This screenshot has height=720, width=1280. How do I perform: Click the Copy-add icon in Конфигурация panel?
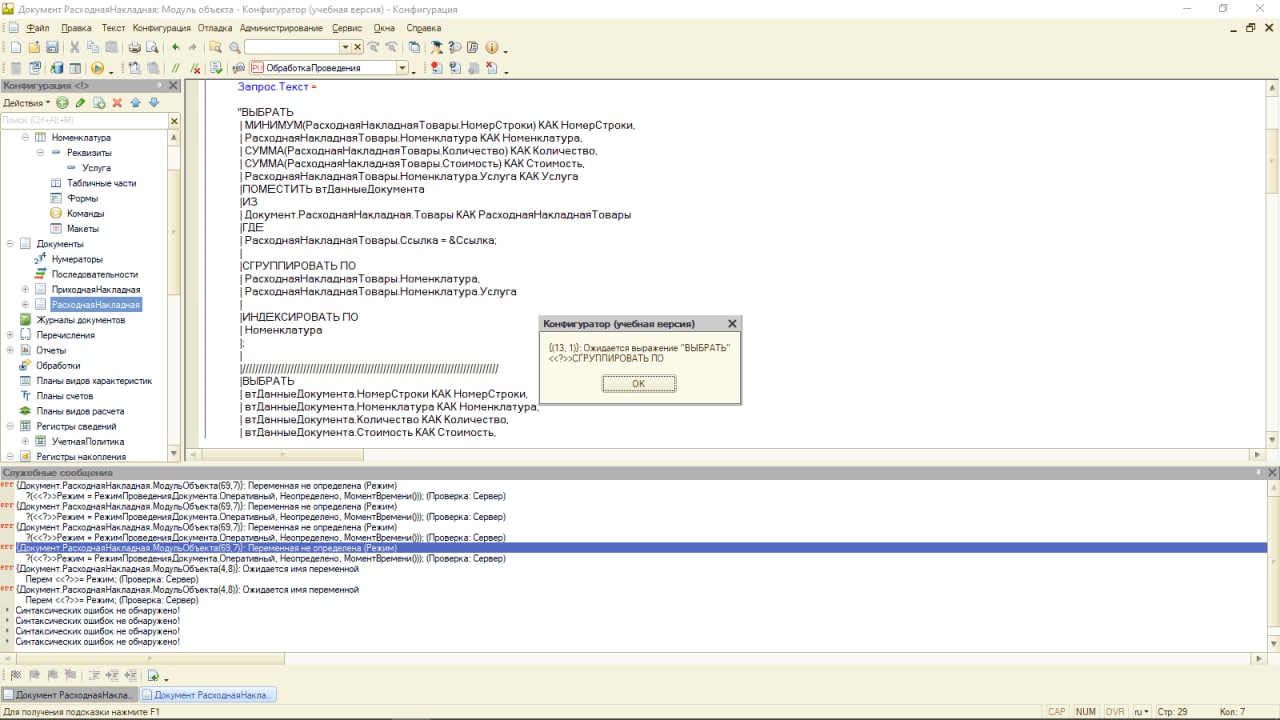point(99,103)
